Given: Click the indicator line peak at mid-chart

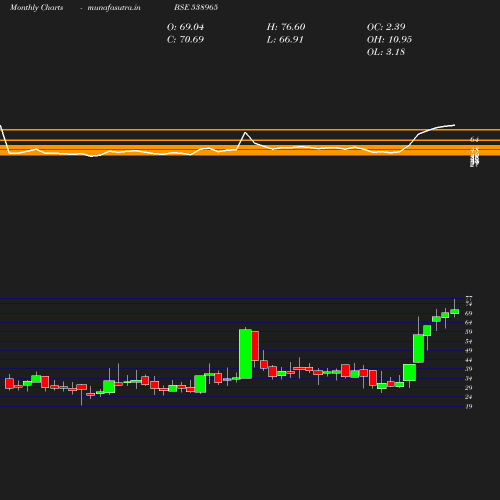Looking at the screenshot, I should point(246,133).
